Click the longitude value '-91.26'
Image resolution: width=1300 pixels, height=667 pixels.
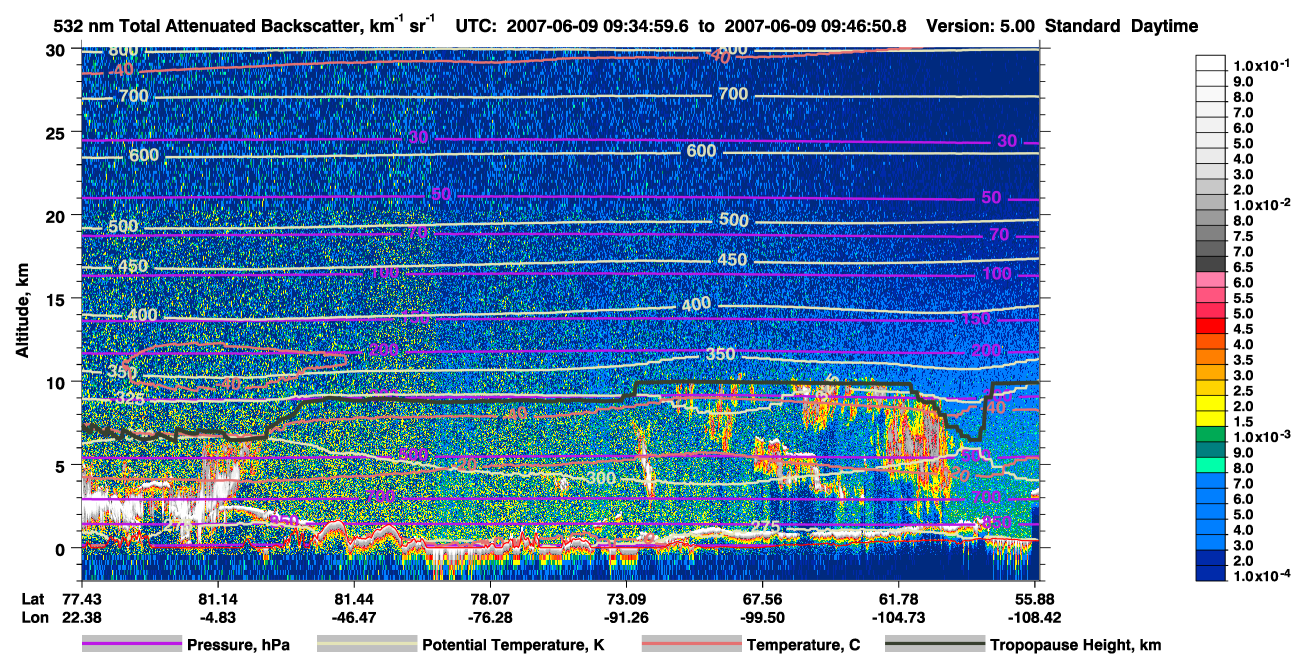click(626, 617)
